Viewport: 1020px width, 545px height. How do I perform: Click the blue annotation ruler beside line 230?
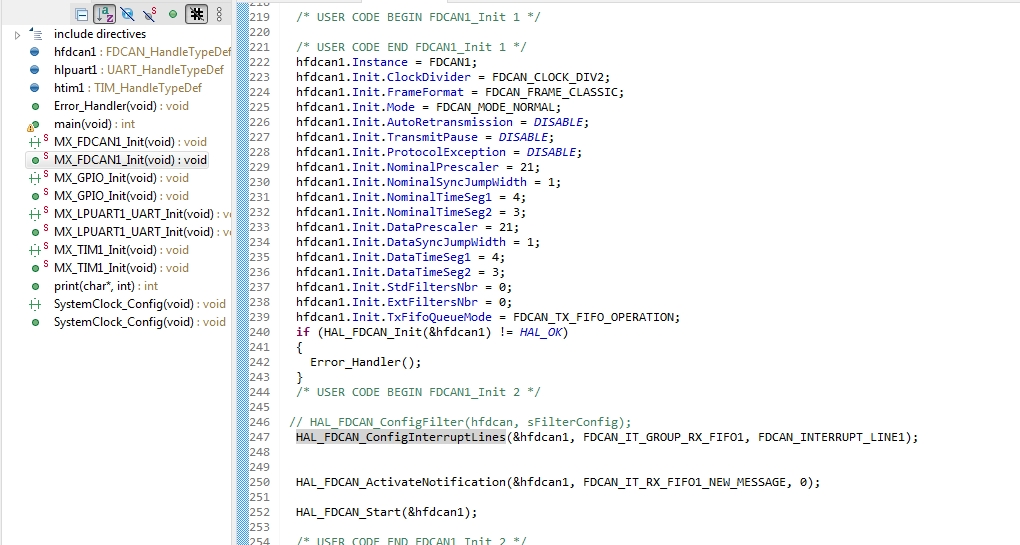(243, 182)
